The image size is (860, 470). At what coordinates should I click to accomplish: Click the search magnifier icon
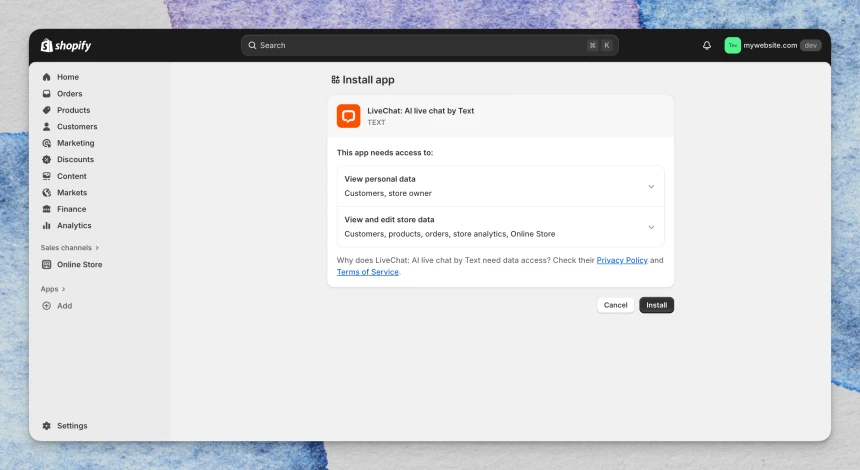pyautogui.click(x=252, y=46)
